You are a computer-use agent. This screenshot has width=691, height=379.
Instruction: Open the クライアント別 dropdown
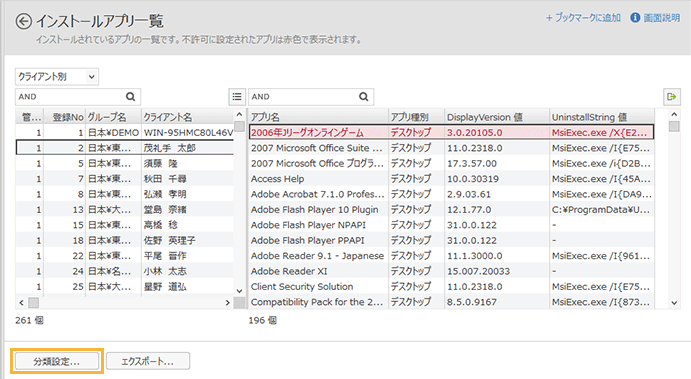[57, 77]
